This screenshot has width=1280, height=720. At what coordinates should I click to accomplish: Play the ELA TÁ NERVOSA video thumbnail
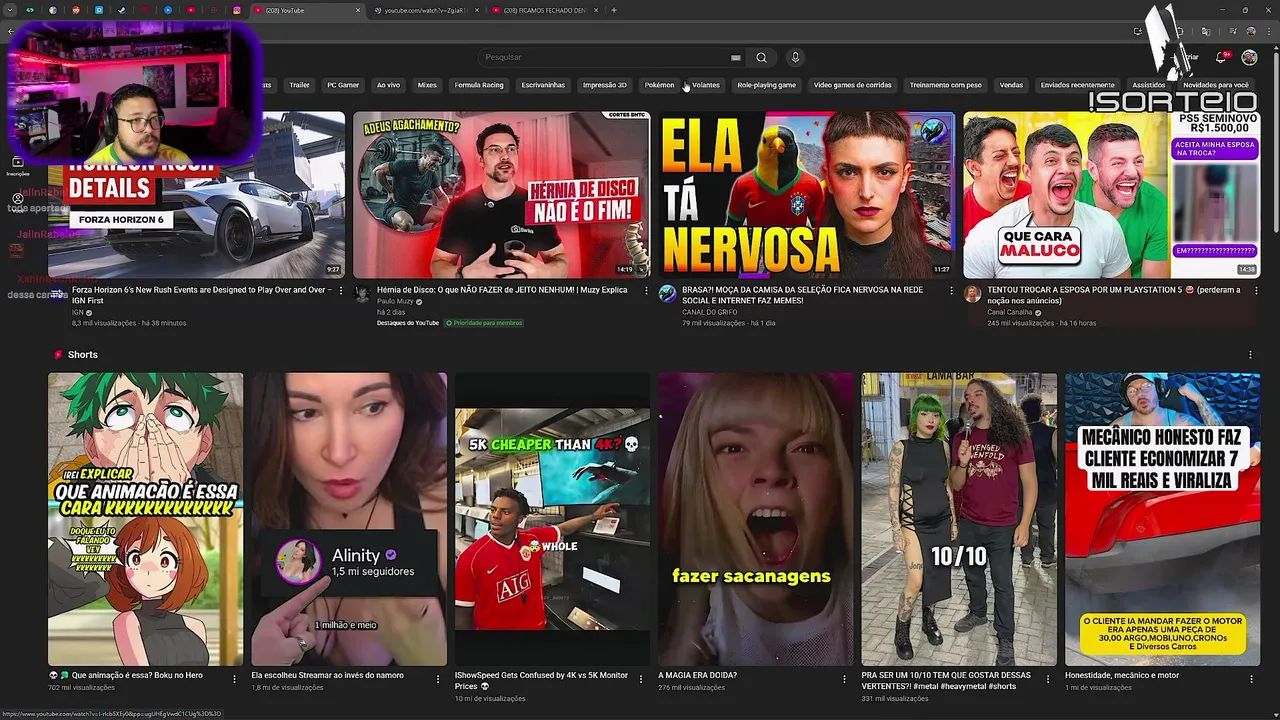805,195
